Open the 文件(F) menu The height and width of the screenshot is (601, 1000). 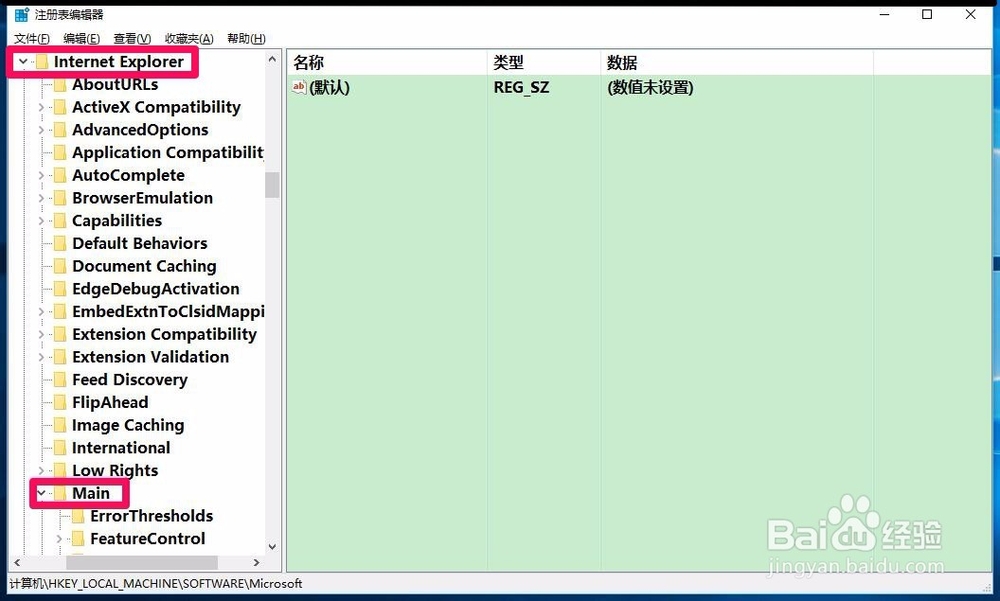tap(32, 38)
